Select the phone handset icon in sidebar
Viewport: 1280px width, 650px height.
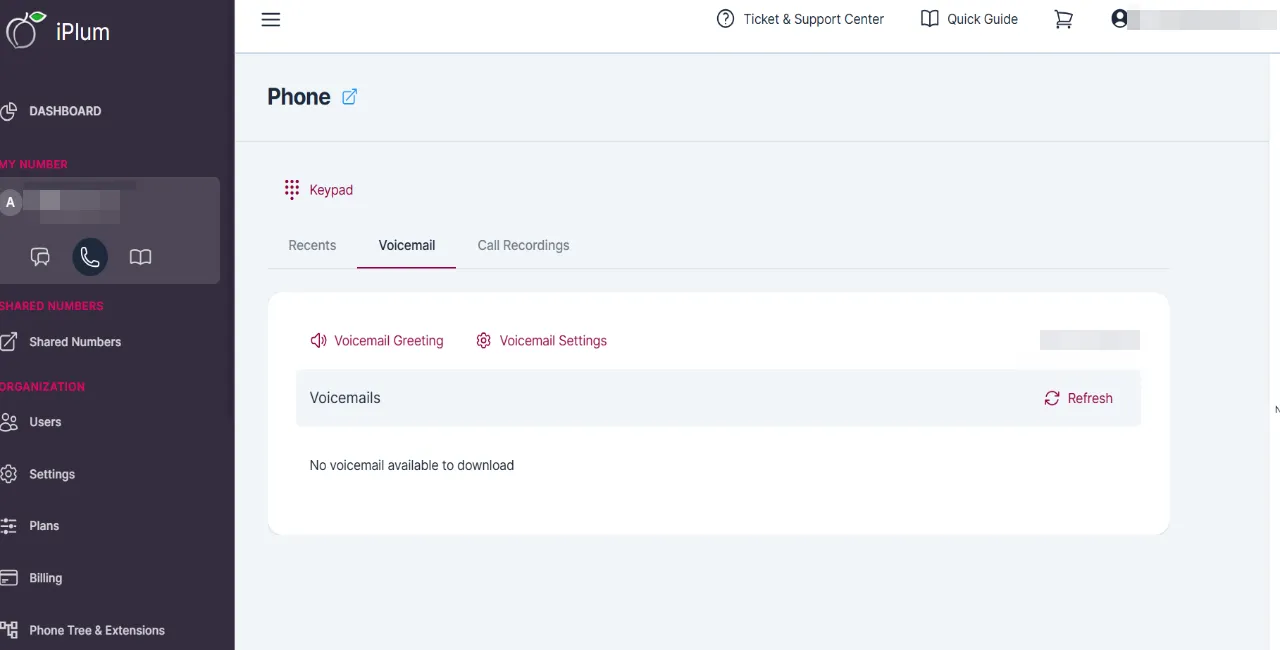[90, 257]
